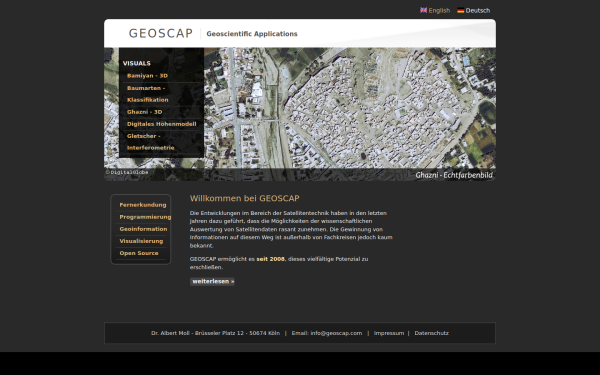This screenshot has height=375, width=600.
Task: Open Gletscher - Interferometrie visual
Action: [150, 142]
